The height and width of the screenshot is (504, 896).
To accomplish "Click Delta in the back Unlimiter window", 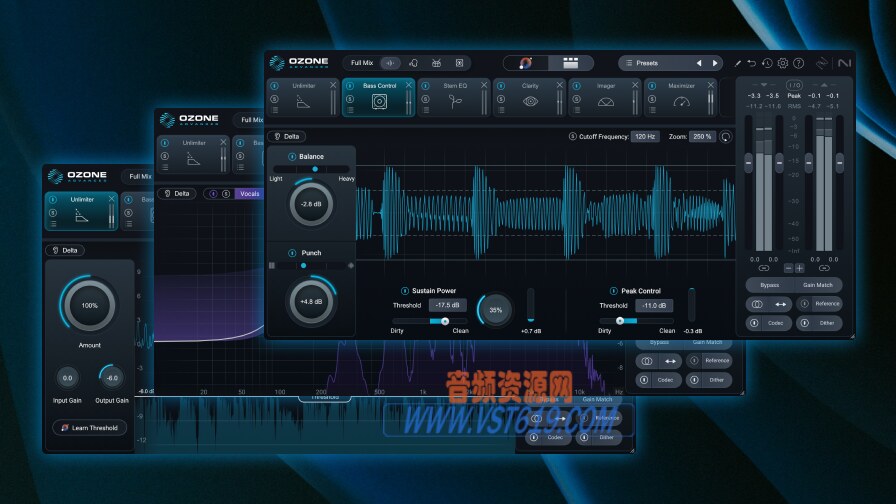I will coord(65,250).
